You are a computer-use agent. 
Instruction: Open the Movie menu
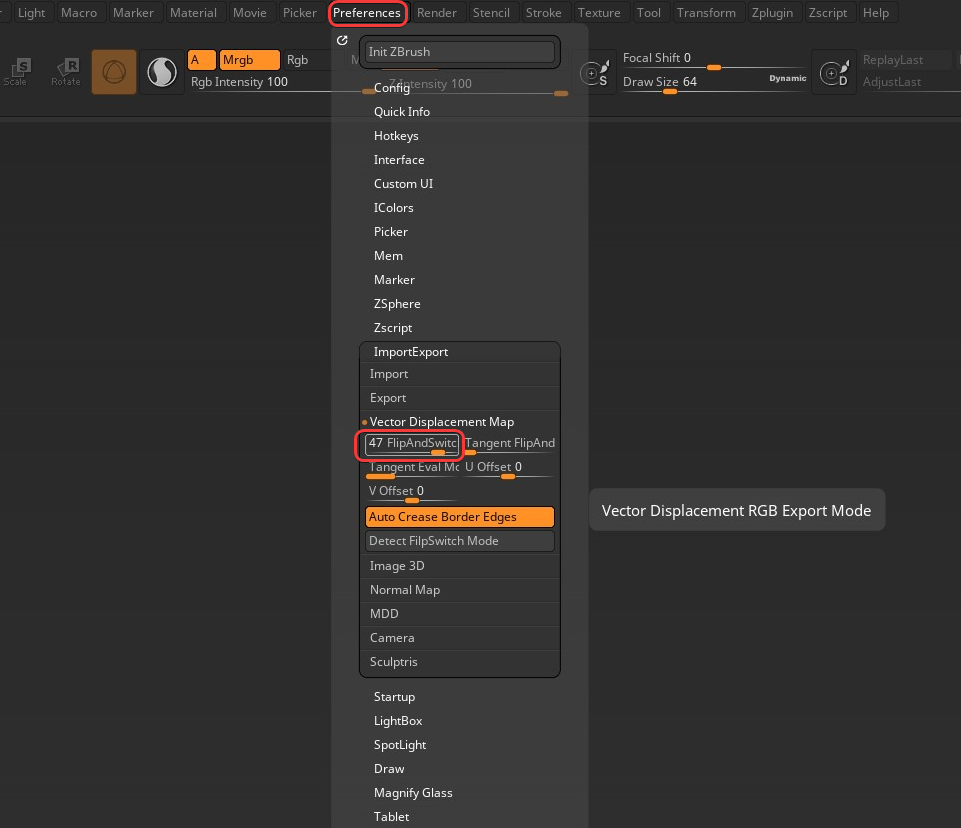(249, 12)
